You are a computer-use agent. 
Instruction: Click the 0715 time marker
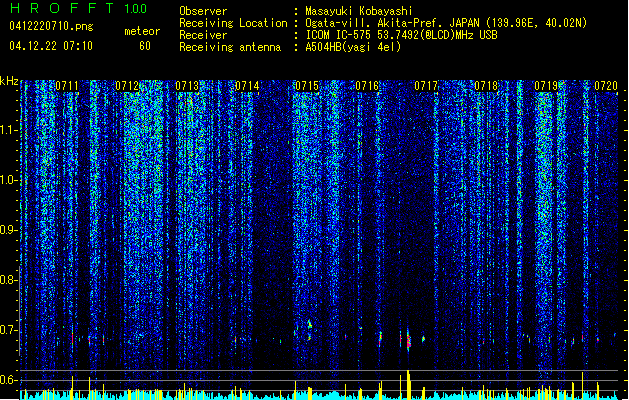coord(307,86)
